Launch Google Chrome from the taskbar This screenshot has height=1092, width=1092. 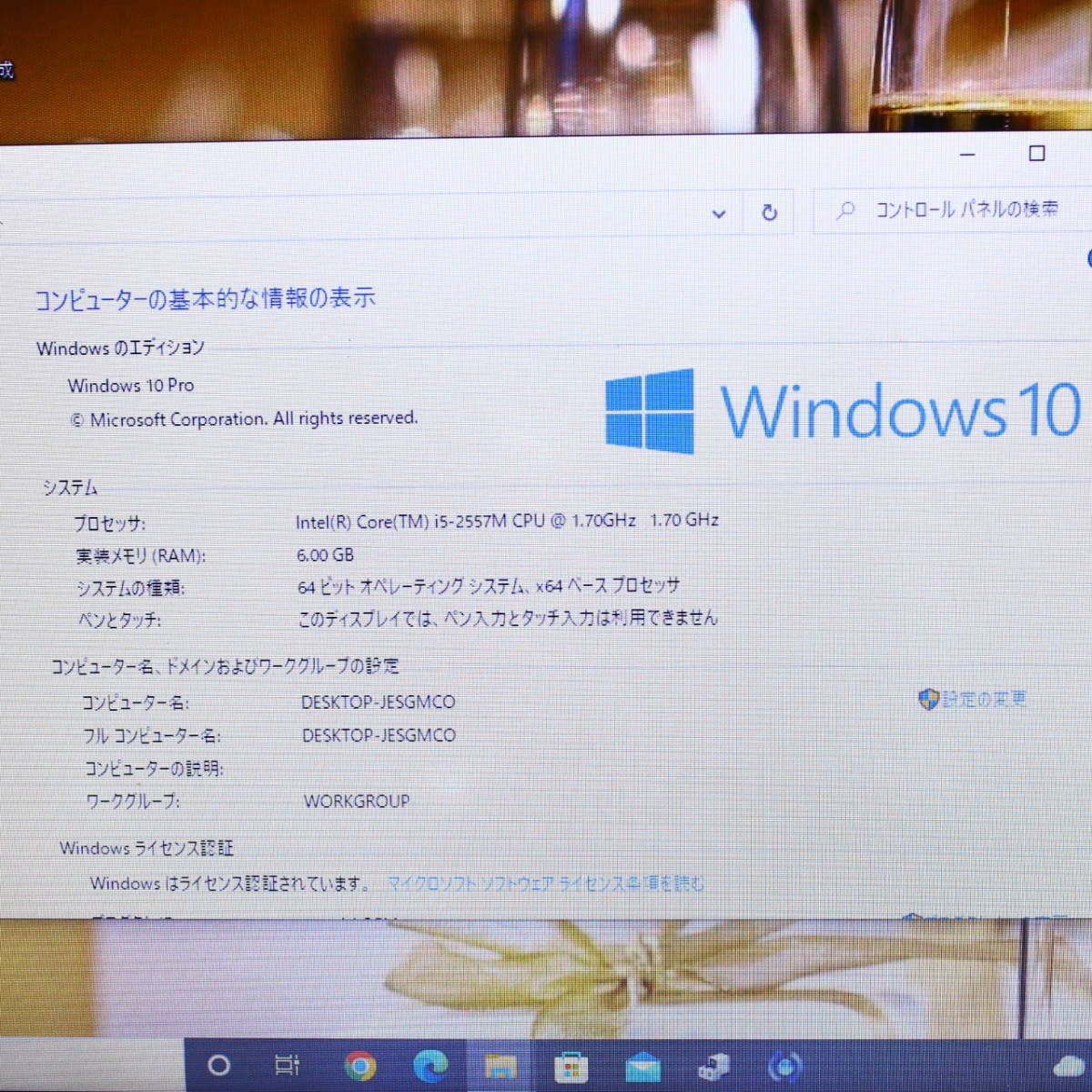click(x=360, y=1066)
